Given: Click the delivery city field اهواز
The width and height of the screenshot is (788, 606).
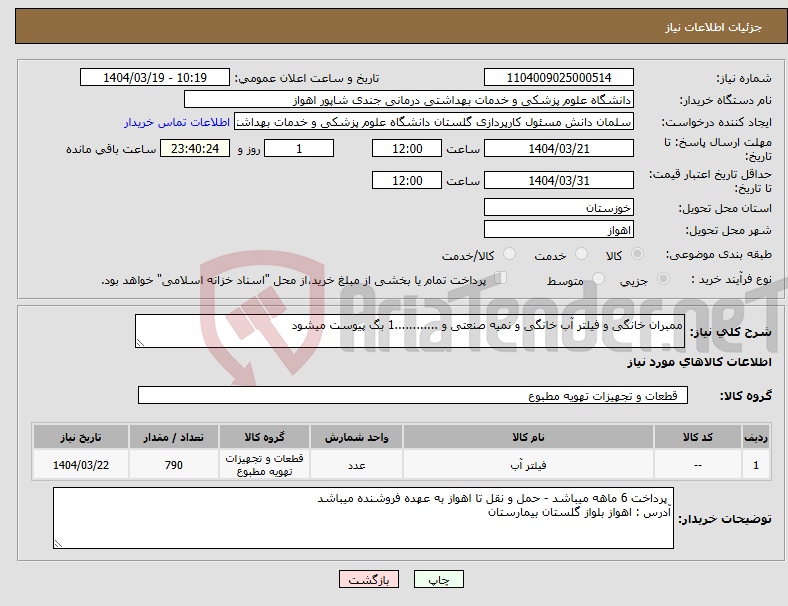Looking at the screenshot, I should click(558, 230).
